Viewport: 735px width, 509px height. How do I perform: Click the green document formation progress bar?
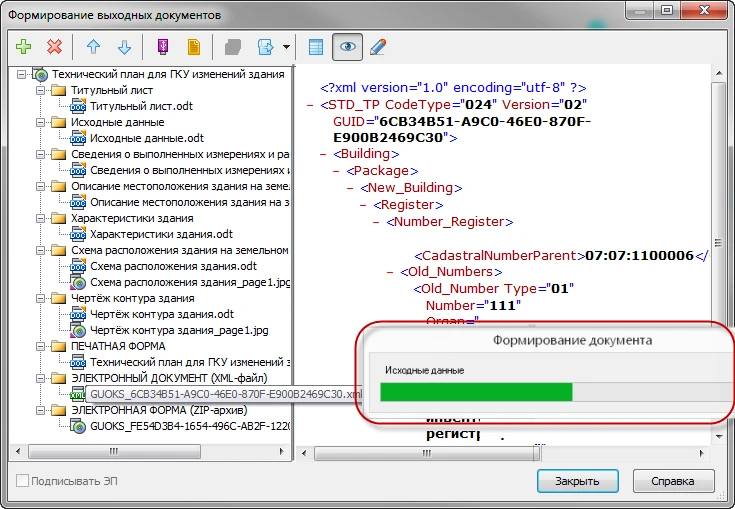(x=476, y=391)
